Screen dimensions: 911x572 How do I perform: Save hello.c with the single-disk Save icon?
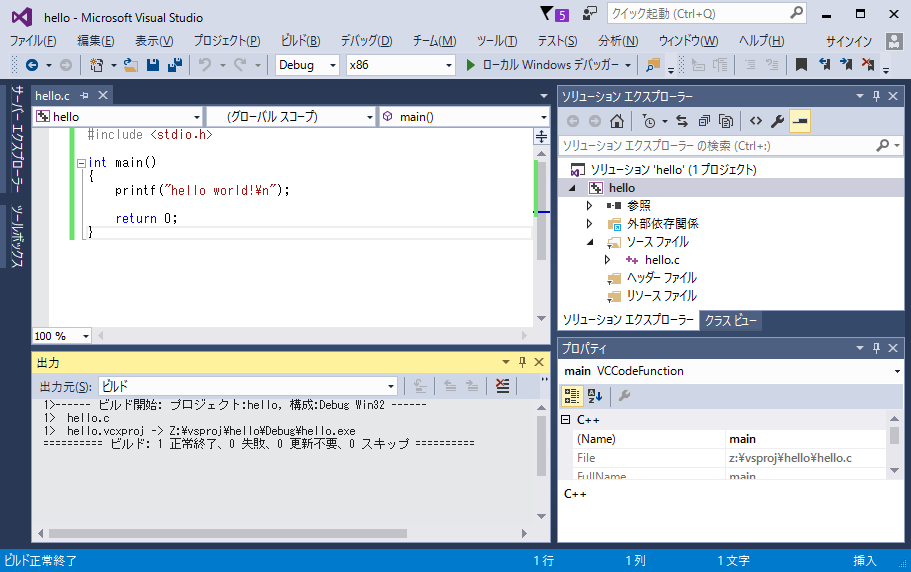tap(153, 65)
